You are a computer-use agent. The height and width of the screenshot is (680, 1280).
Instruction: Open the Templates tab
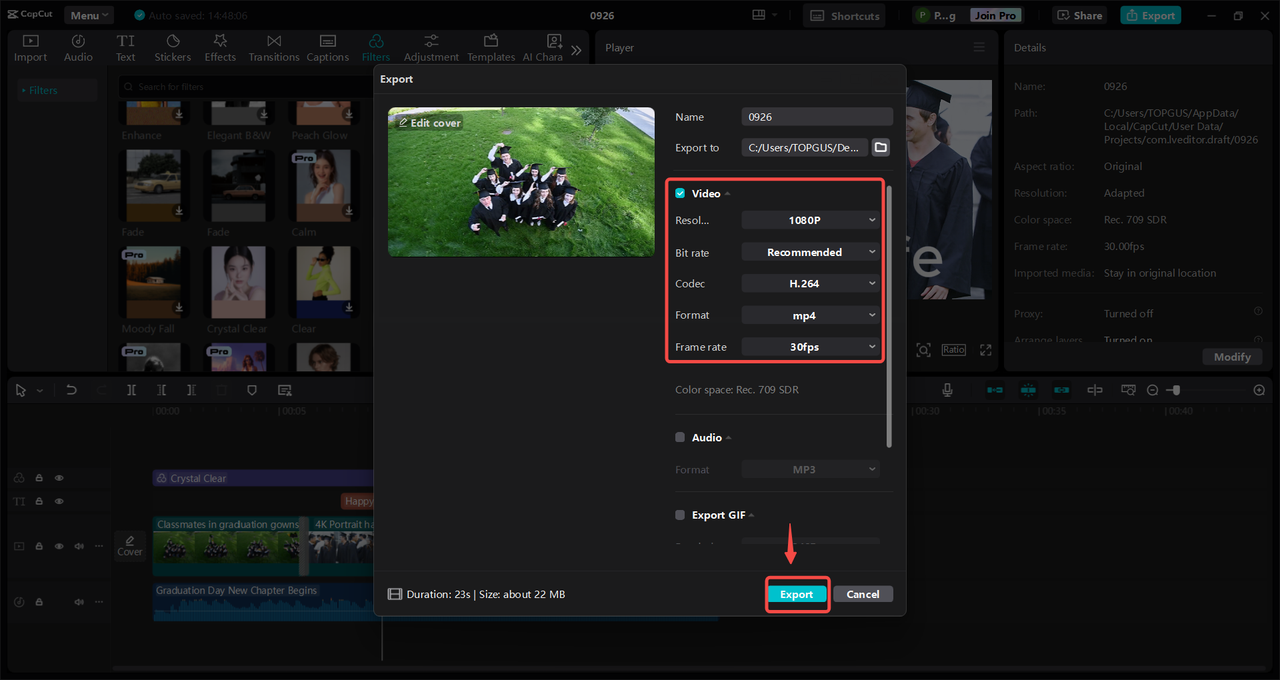491,48
